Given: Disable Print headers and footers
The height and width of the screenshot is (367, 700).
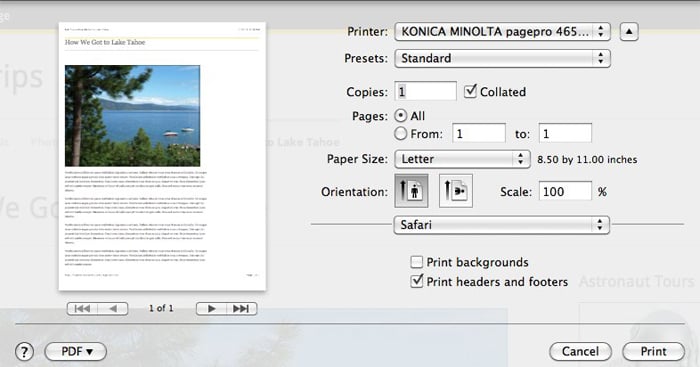Looking at the screenshot, I should 417,281.
